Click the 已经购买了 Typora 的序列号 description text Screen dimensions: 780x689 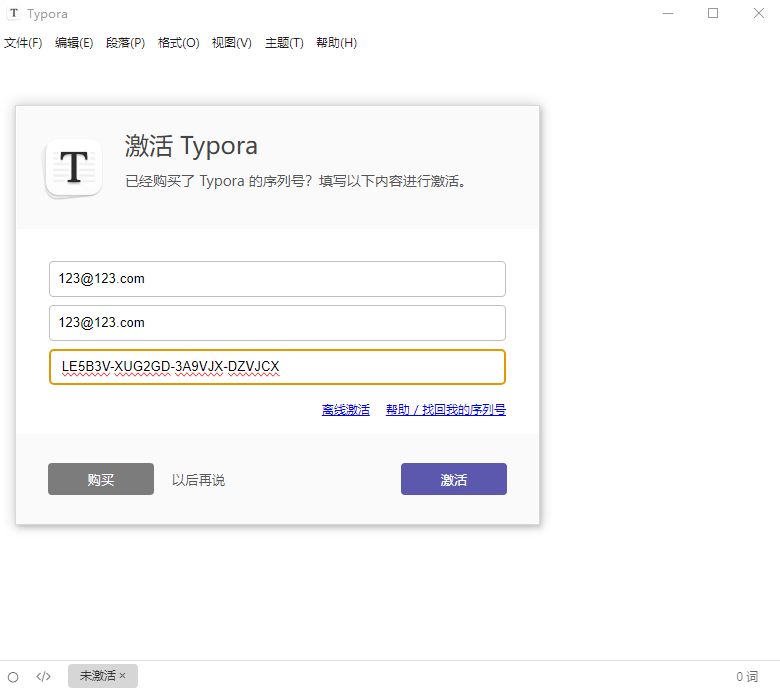click(295, 181)
